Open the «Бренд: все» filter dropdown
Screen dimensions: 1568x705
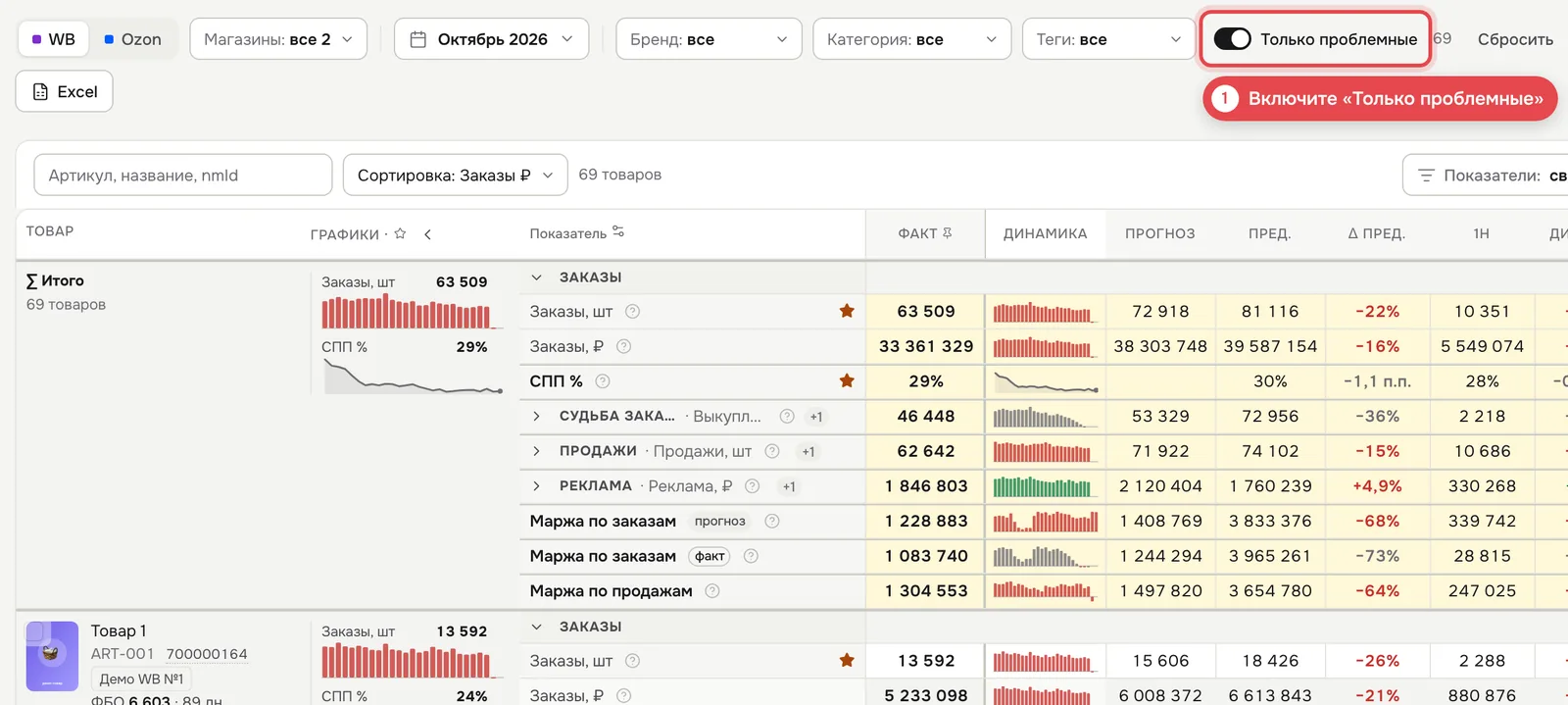pyautogui.click(x=709, y=39)
